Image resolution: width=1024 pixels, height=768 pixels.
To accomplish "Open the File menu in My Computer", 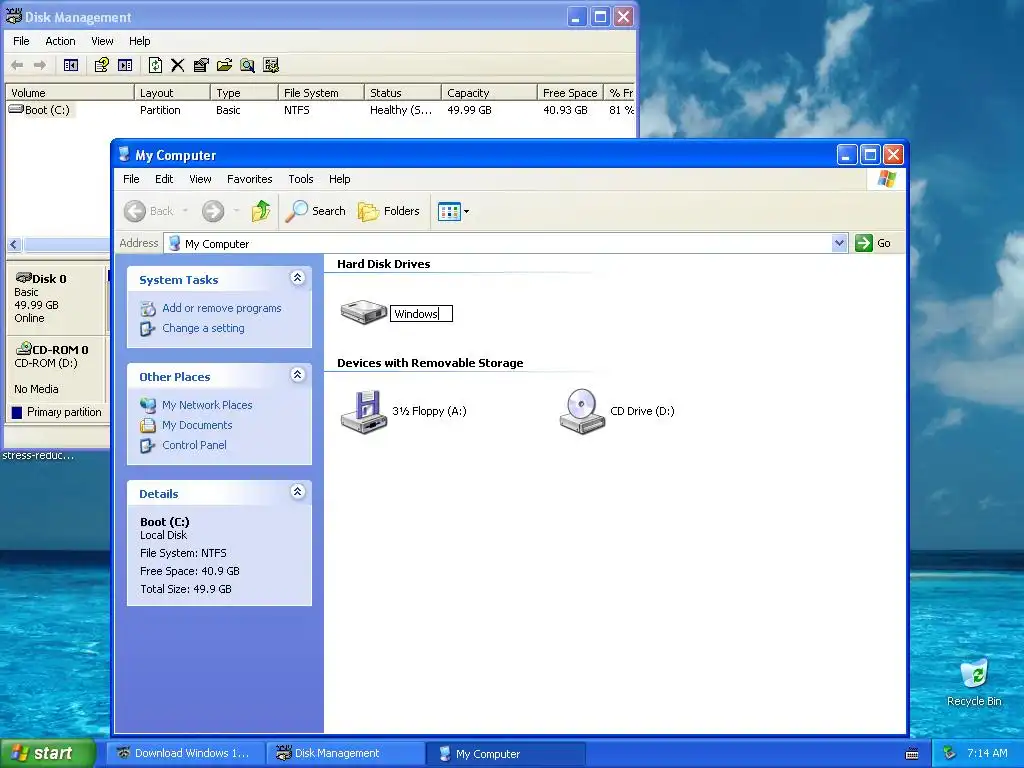I will (131, 179).
